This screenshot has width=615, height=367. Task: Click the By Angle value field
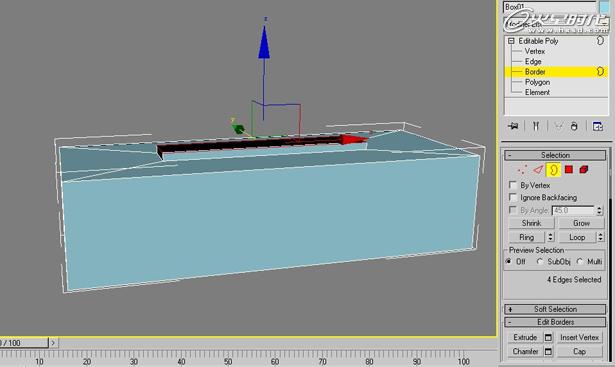pyautogui.click(x=573, y=210)
